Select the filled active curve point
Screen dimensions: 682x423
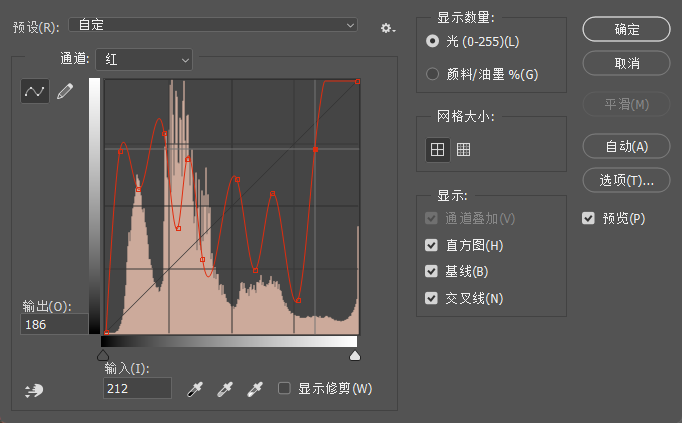pos(315,149)
